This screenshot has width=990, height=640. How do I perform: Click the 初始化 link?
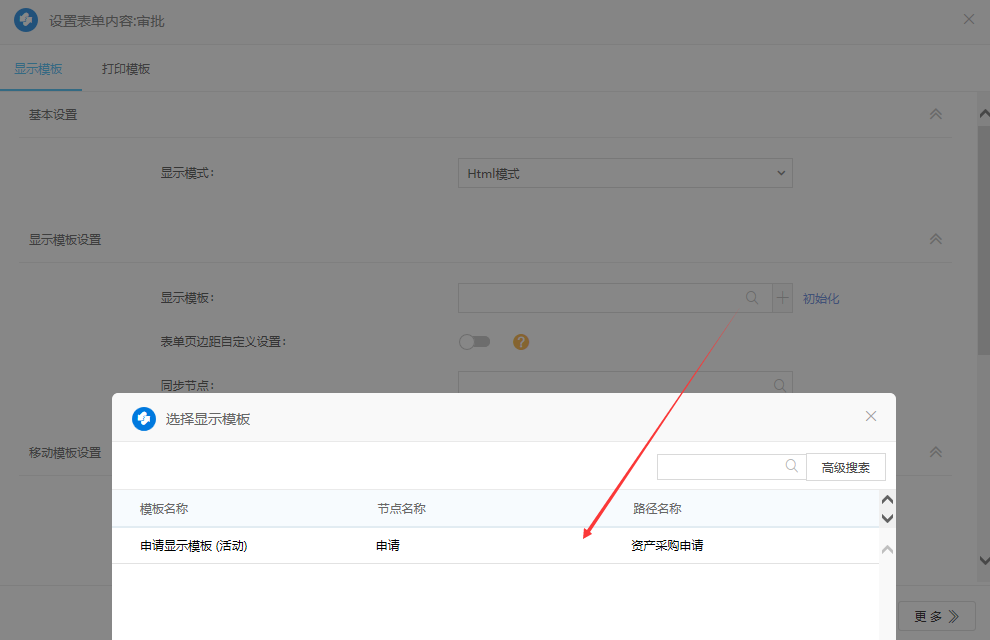coord(821,298)
